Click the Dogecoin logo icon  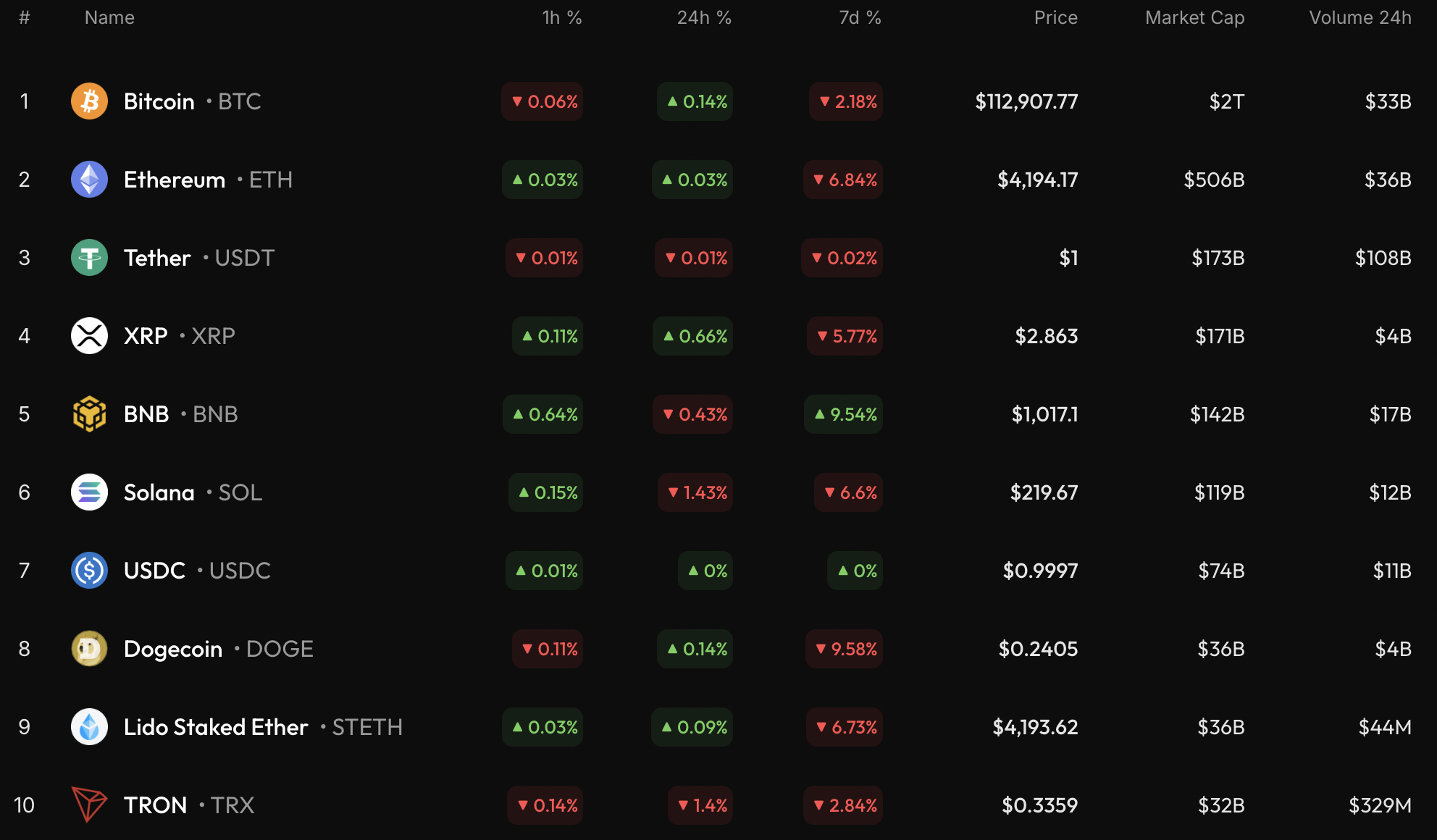89,649
